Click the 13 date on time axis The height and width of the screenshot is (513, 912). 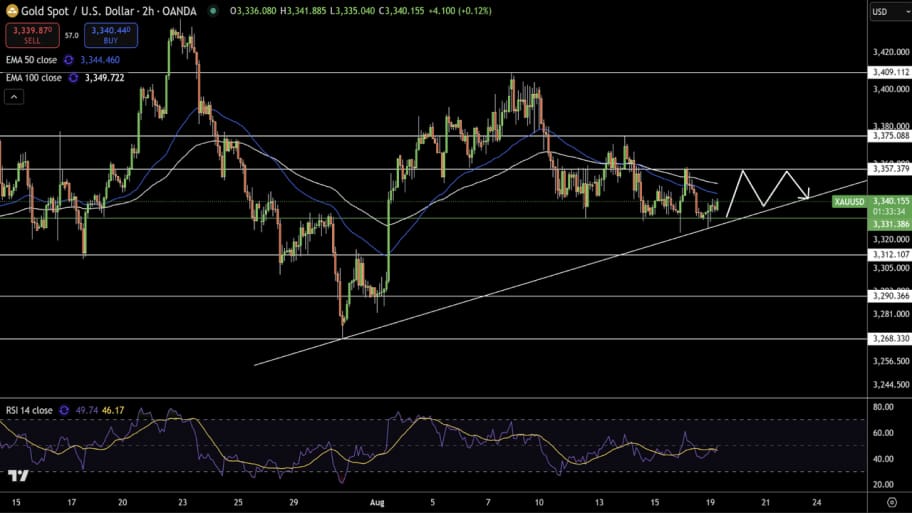(599, 503)
